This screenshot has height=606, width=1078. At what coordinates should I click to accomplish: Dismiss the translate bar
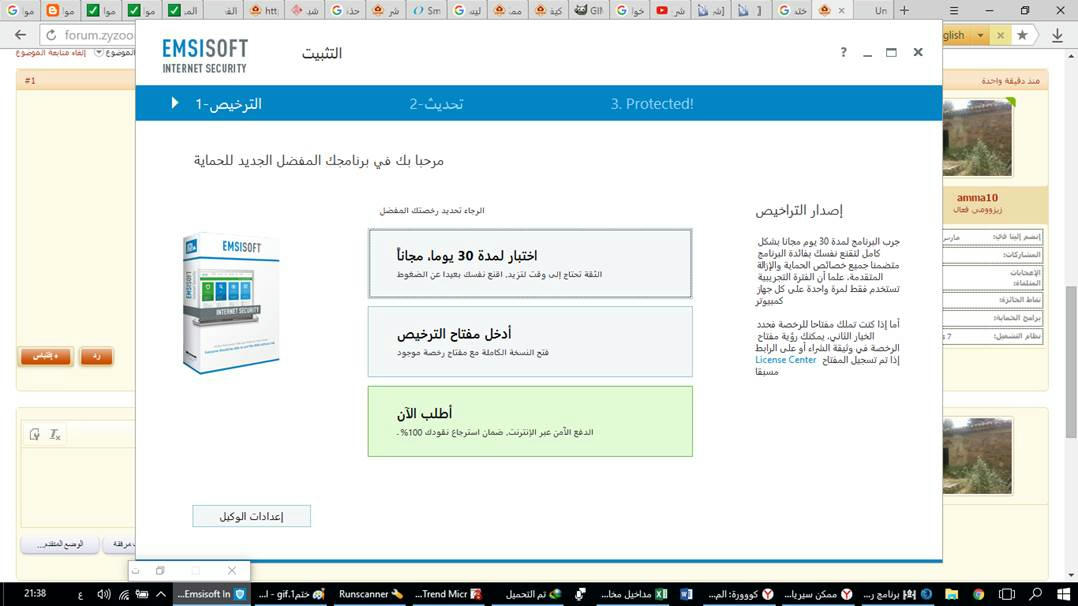[x=1000, y=35]
